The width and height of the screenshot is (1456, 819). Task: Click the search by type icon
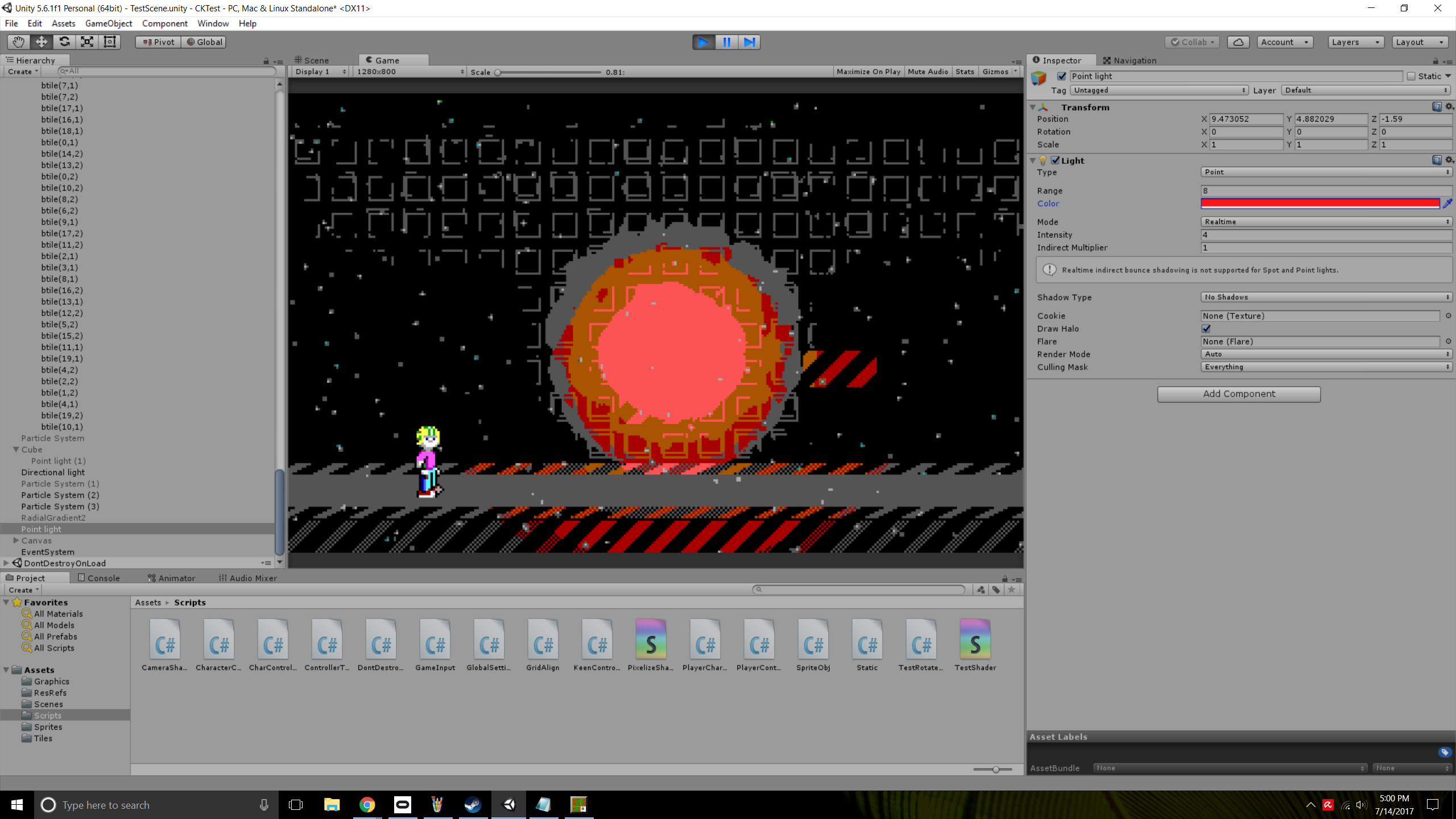click(x=981, y=590)
